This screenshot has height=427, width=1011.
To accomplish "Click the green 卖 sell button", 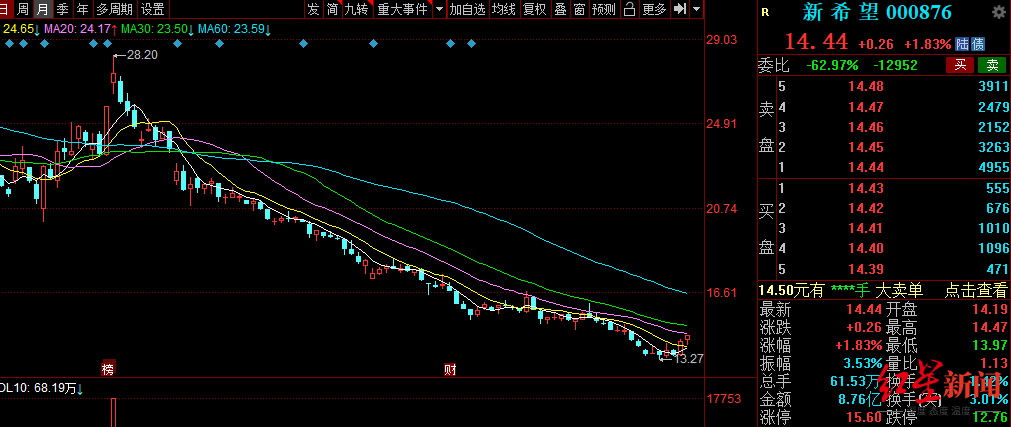I will [x=992, y=65].
